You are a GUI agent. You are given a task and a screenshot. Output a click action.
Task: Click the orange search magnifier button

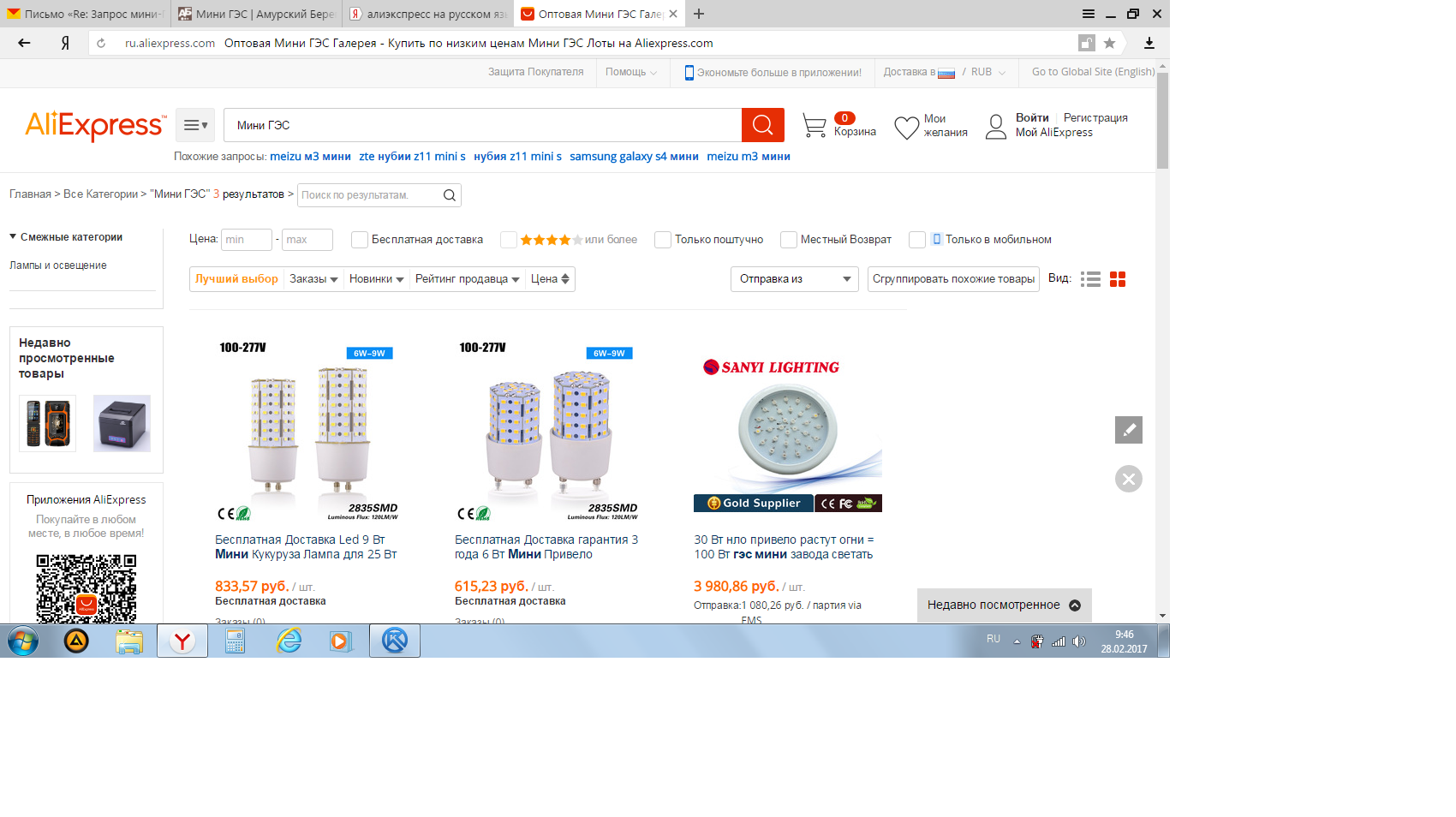pos(763,125)
